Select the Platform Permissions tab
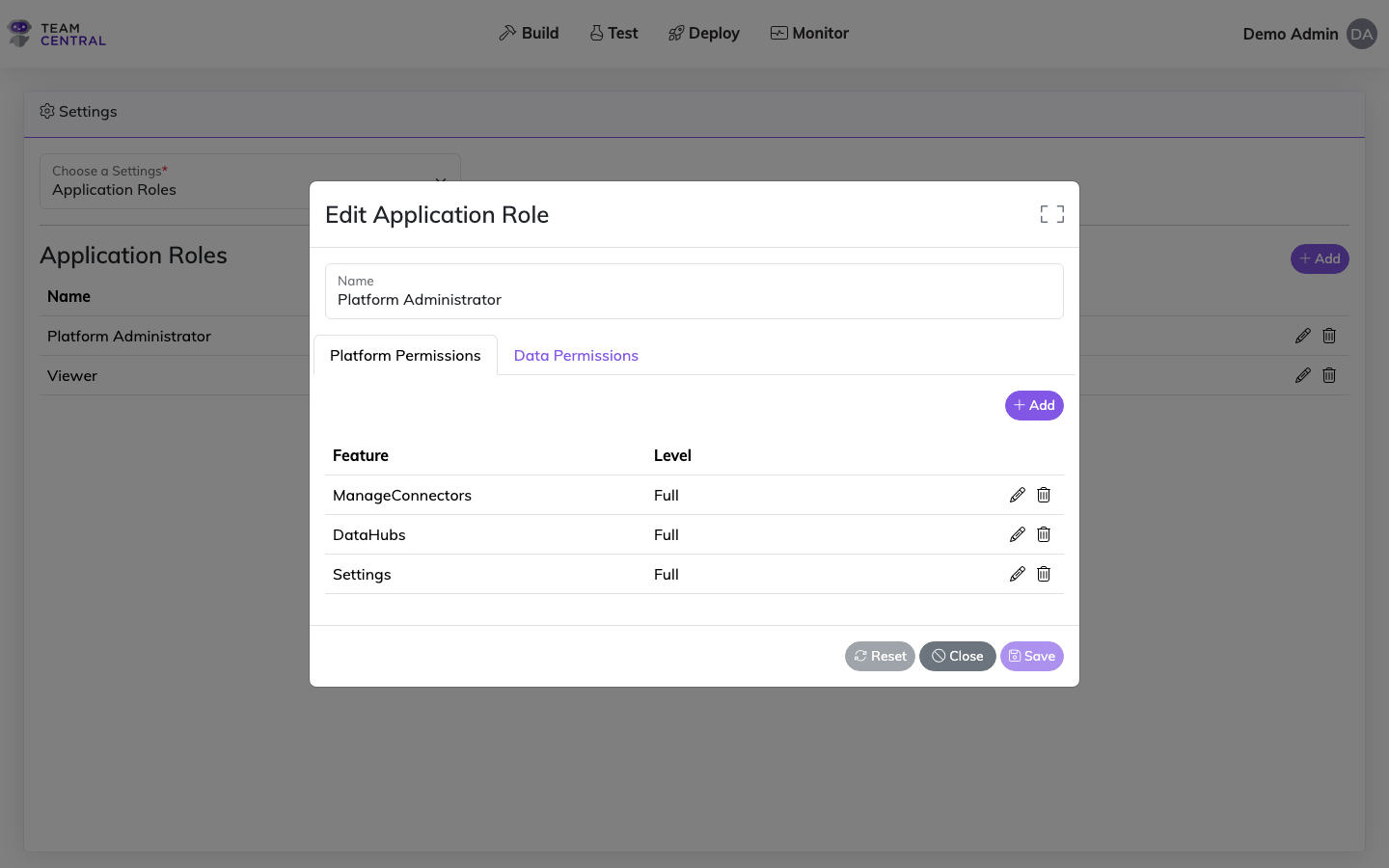This screenshot has width=1389, height=868. [x=405, y=355]
